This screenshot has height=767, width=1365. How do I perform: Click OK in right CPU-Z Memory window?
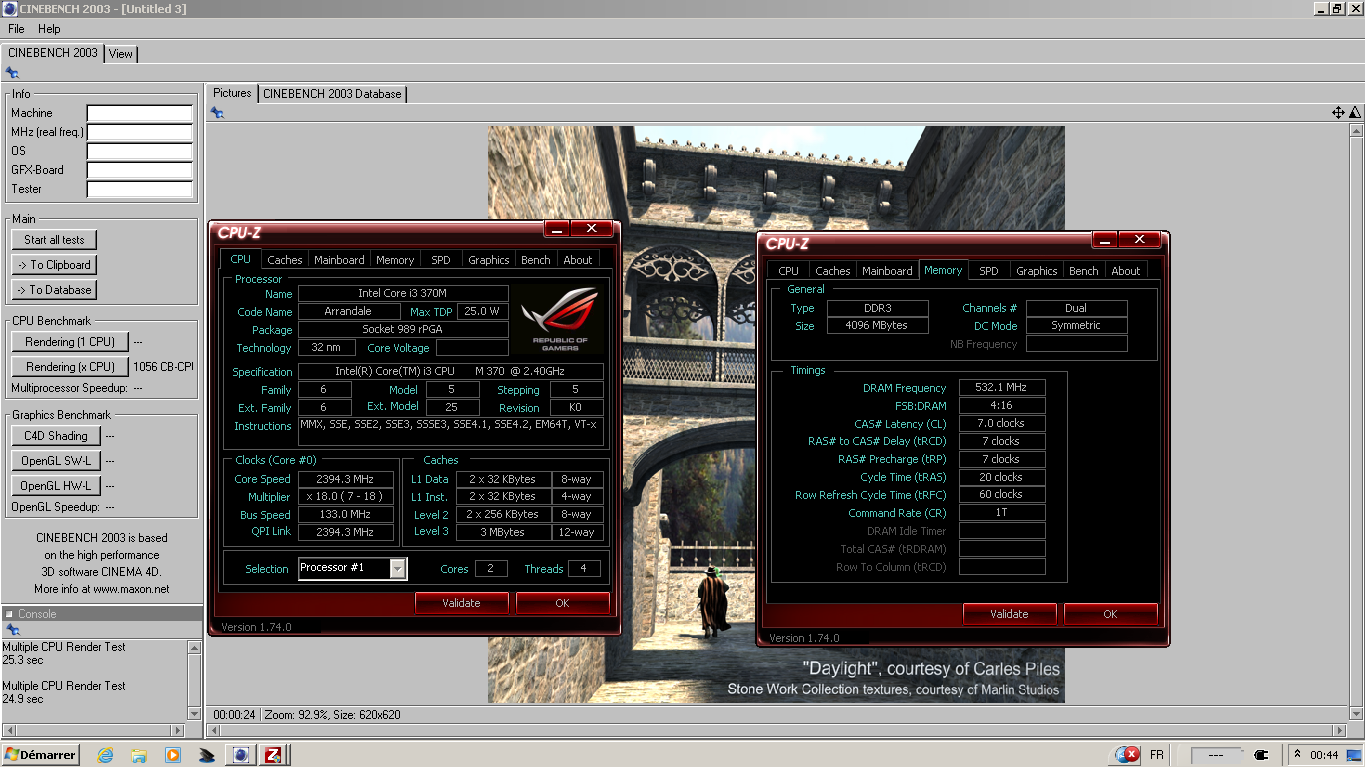point(1110,614)
